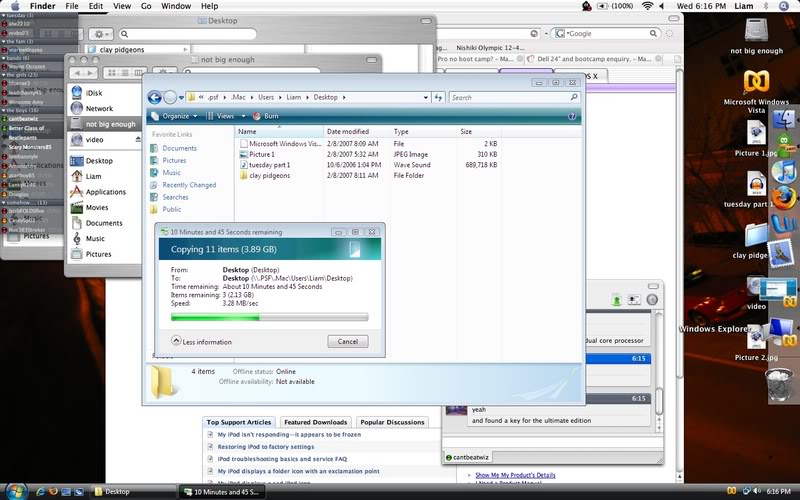The height and width of the screenshot is (500, 800).
Task: Open the Searches favorite link
Action: [x=176, y=197]
